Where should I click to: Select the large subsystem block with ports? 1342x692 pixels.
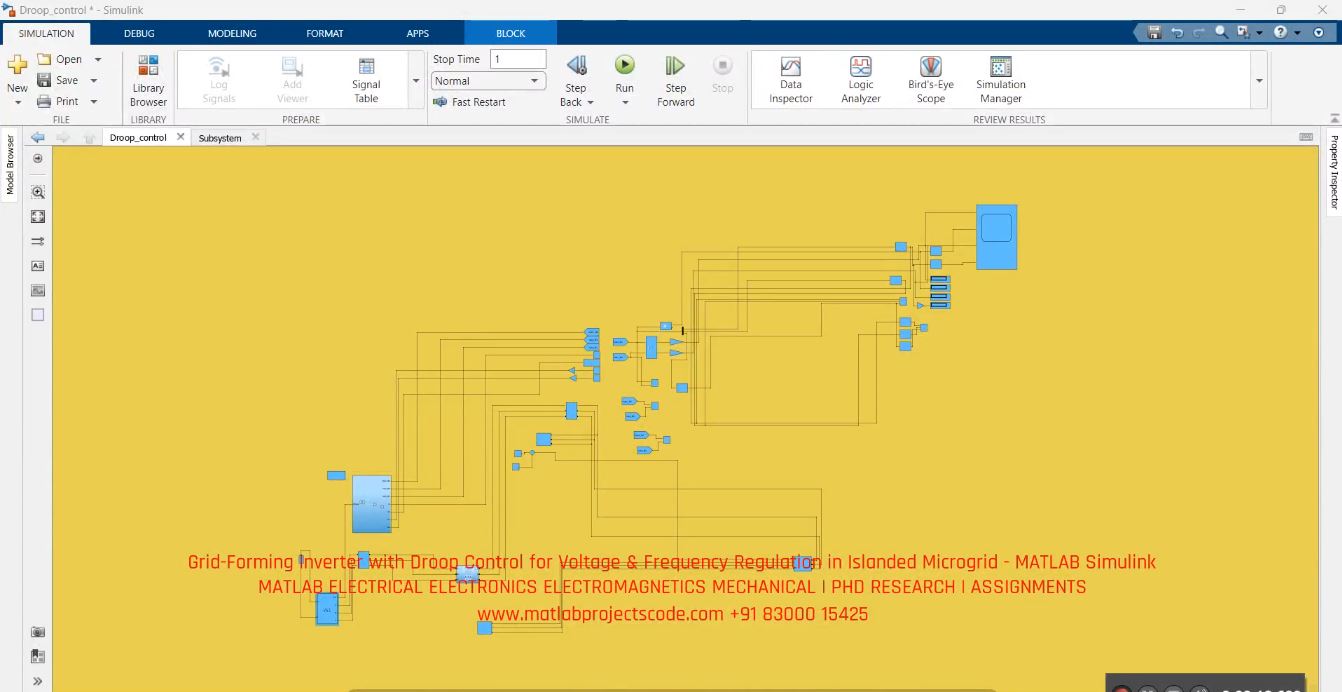point(372,504)
